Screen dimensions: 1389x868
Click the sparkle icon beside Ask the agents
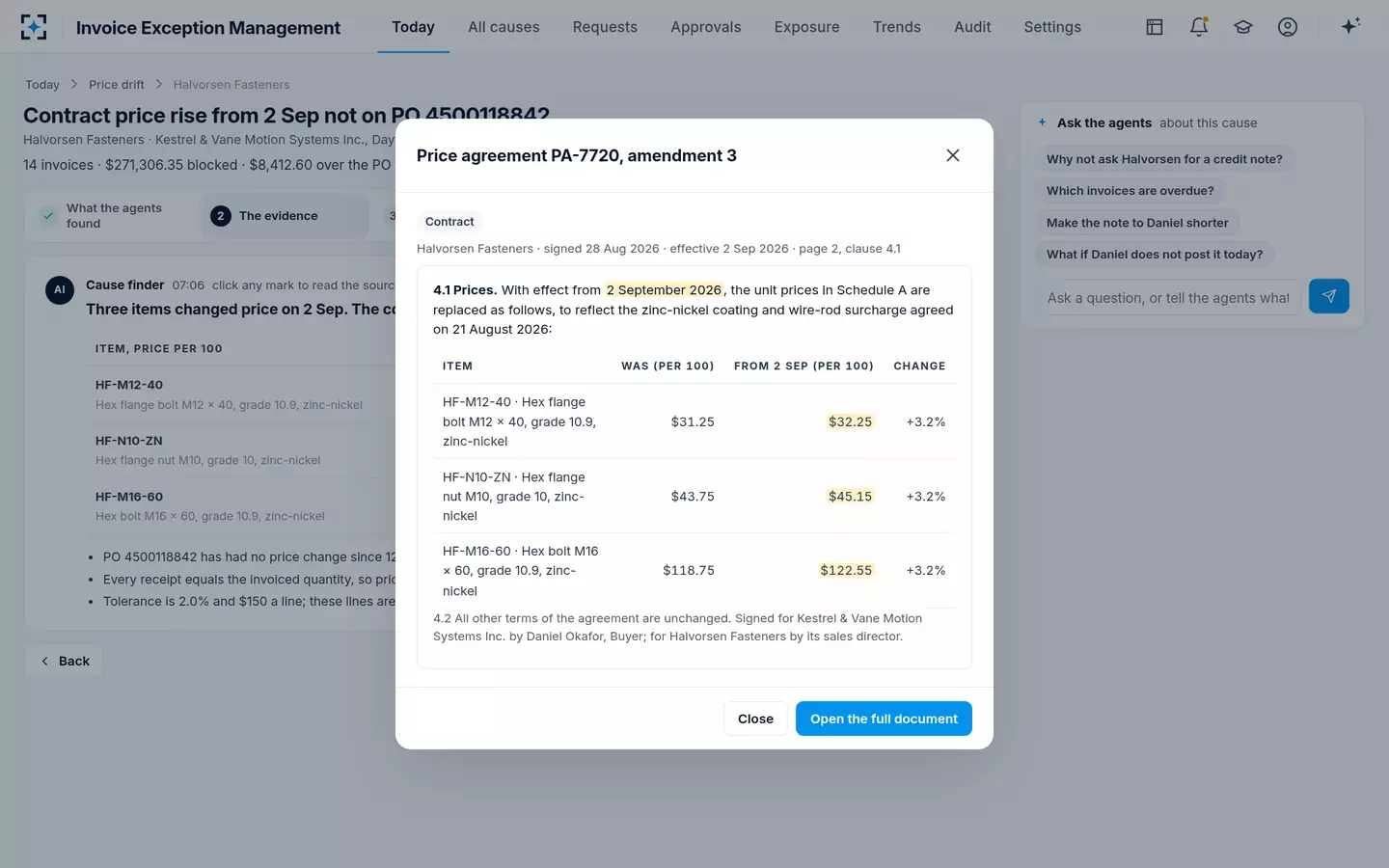(1042, 122)
